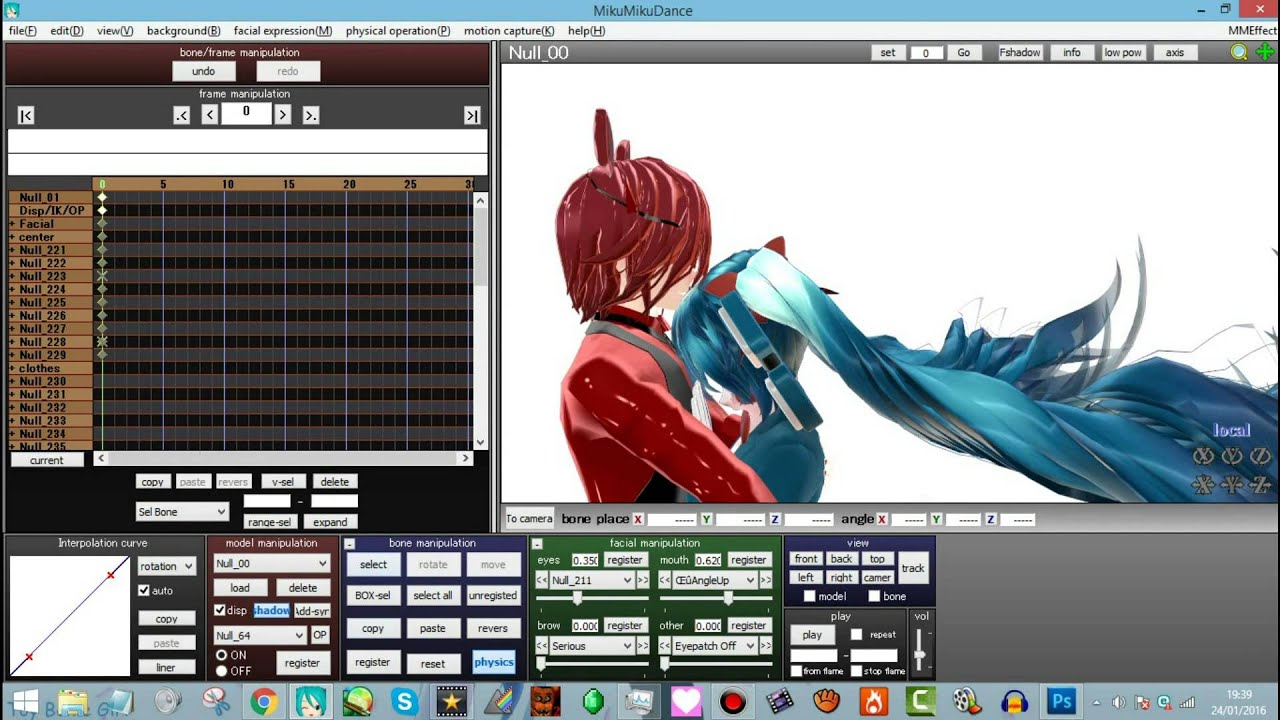Open Skype from the taskbar
This screenshot has width=1280, height=720.
coord(405,702)
